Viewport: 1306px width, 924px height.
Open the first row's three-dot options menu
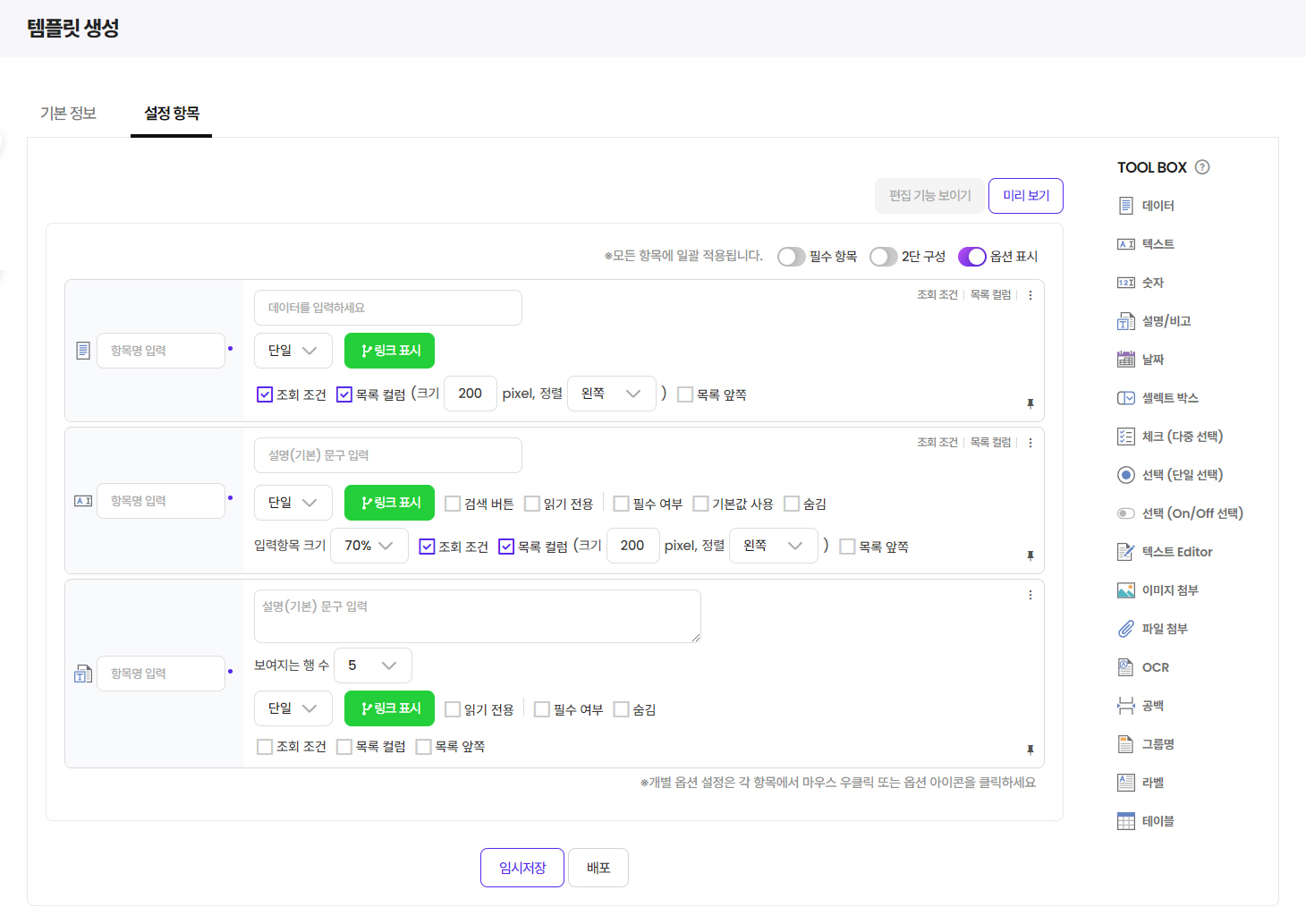coord(1030,295)
